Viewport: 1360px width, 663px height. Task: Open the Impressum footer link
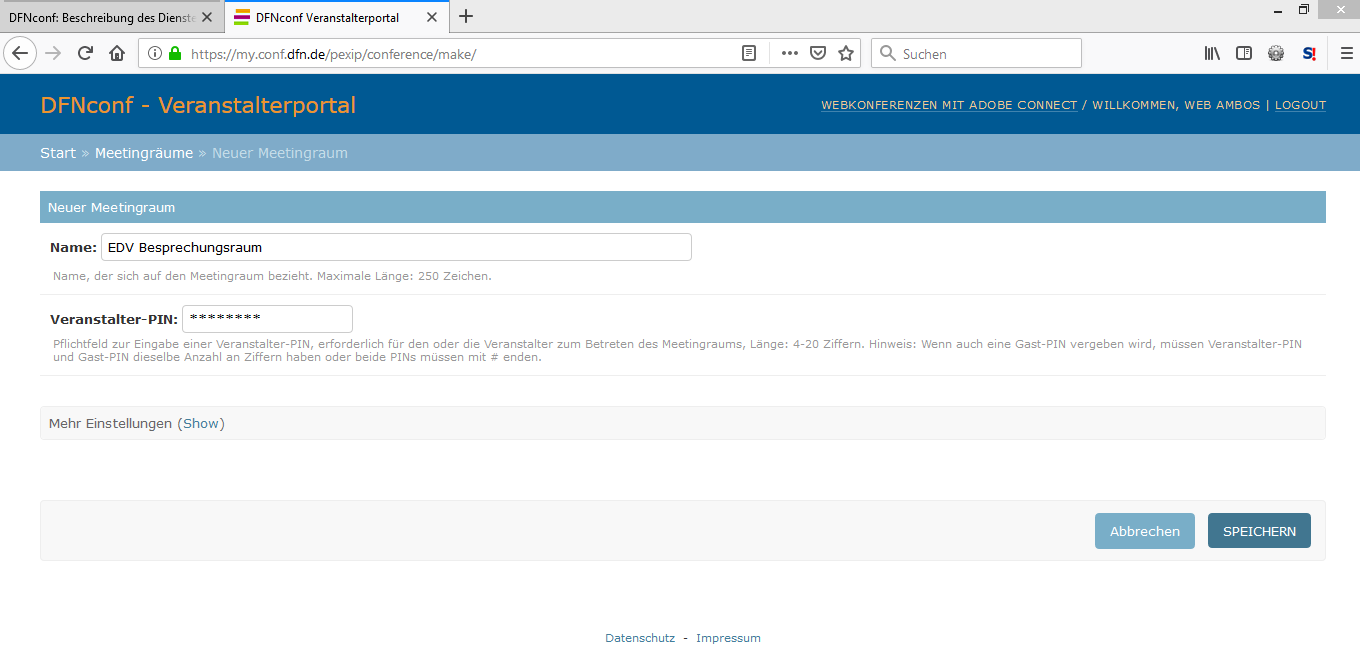(728, 638)
